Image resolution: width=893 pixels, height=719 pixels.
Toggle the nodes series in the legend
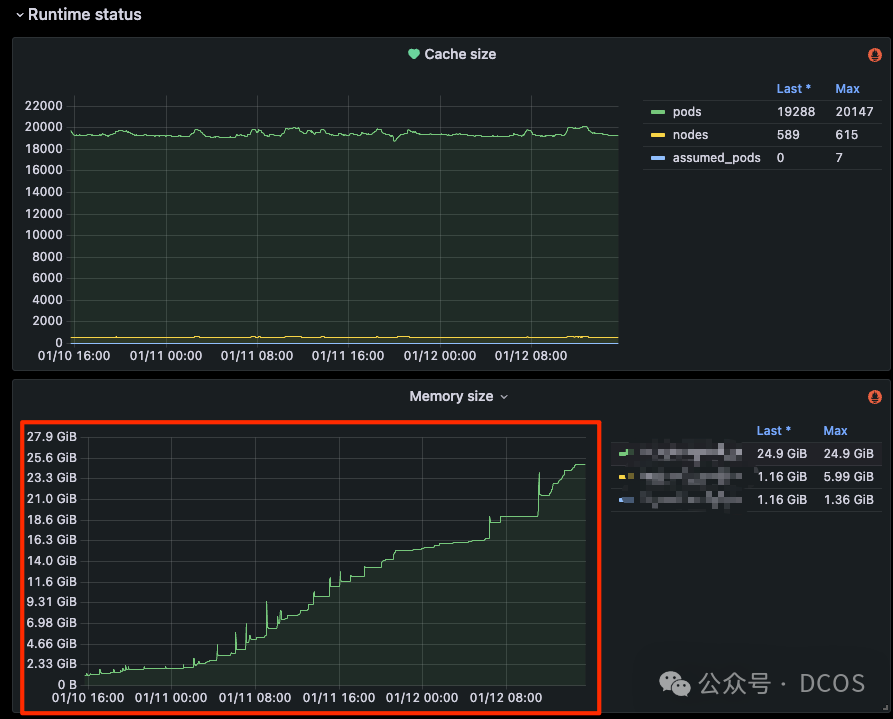click(x=690, y=135)
